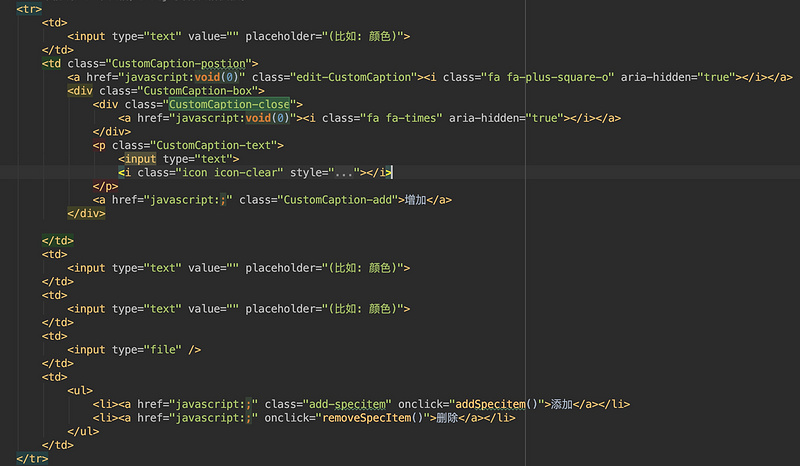The height and width of the screenshot is (466, 800).
Task: Click the 增加 link text
Action: click(415, 200)
